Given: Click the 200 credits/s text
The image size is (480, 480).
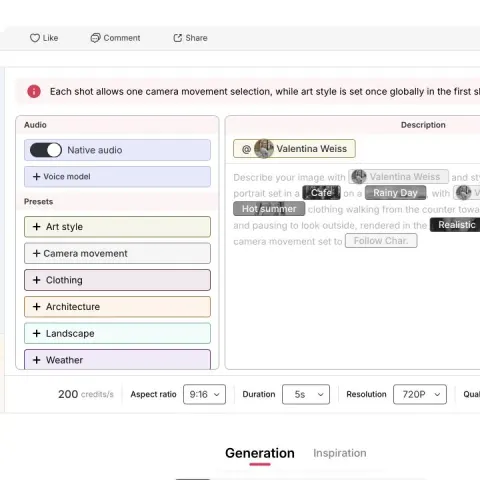Looking at the screenshot, I should (x=86, y=394).
